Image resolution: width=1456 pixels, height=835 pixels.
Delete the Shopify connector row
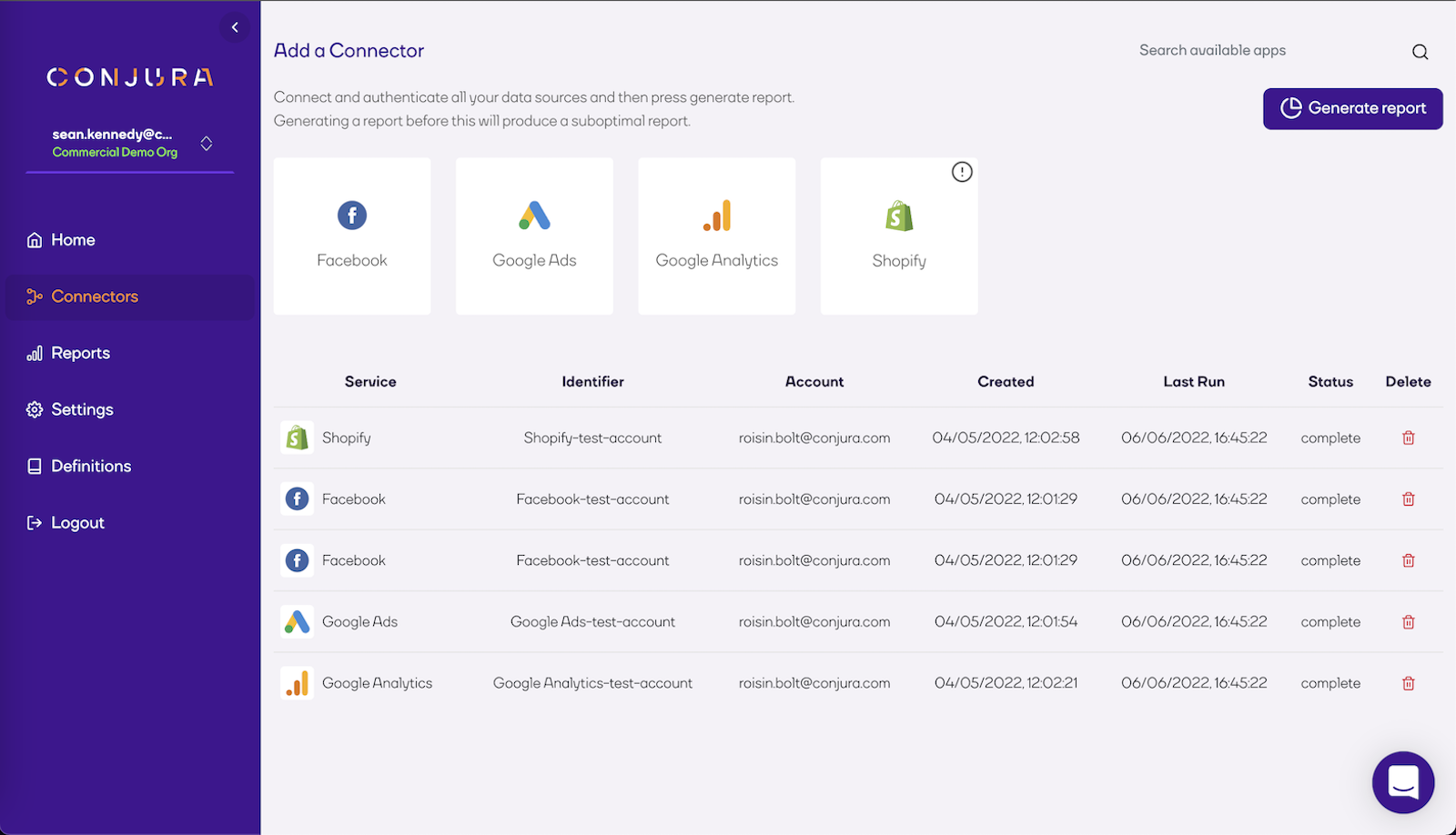click(1408, 438)
